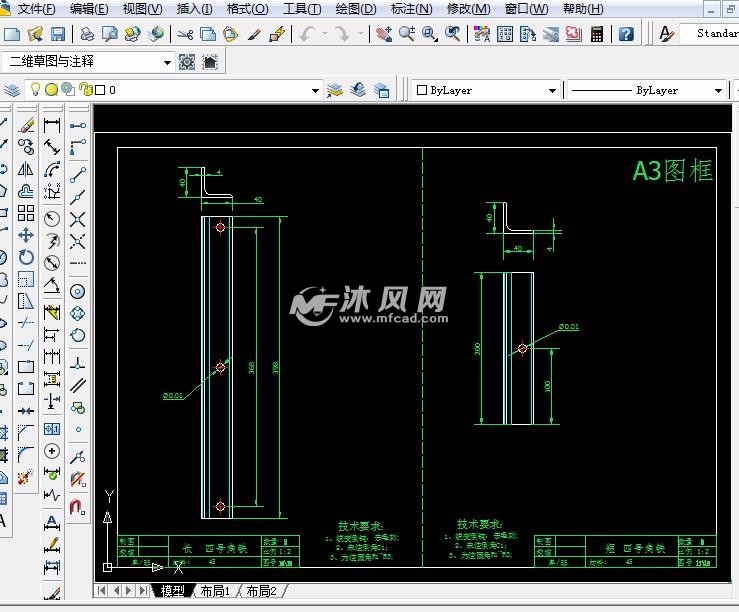Image resolution: width=739 pixels, height=612 pixels.
Task: Select the Move tool
Action: [26, 235]
